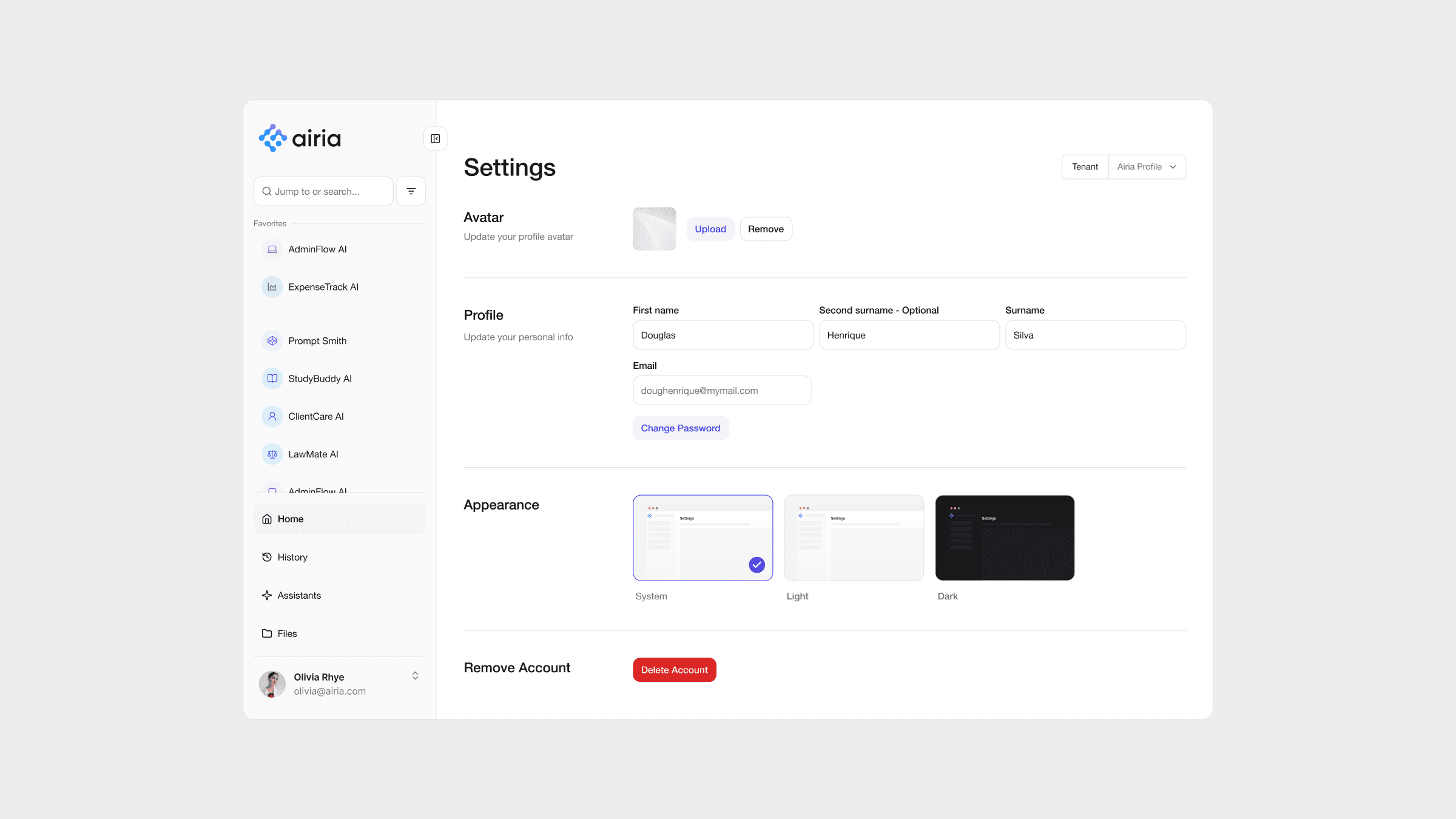Switch to the Dark appearance theme
Screen dimensions: 1456x819
tap(1005, 538)
